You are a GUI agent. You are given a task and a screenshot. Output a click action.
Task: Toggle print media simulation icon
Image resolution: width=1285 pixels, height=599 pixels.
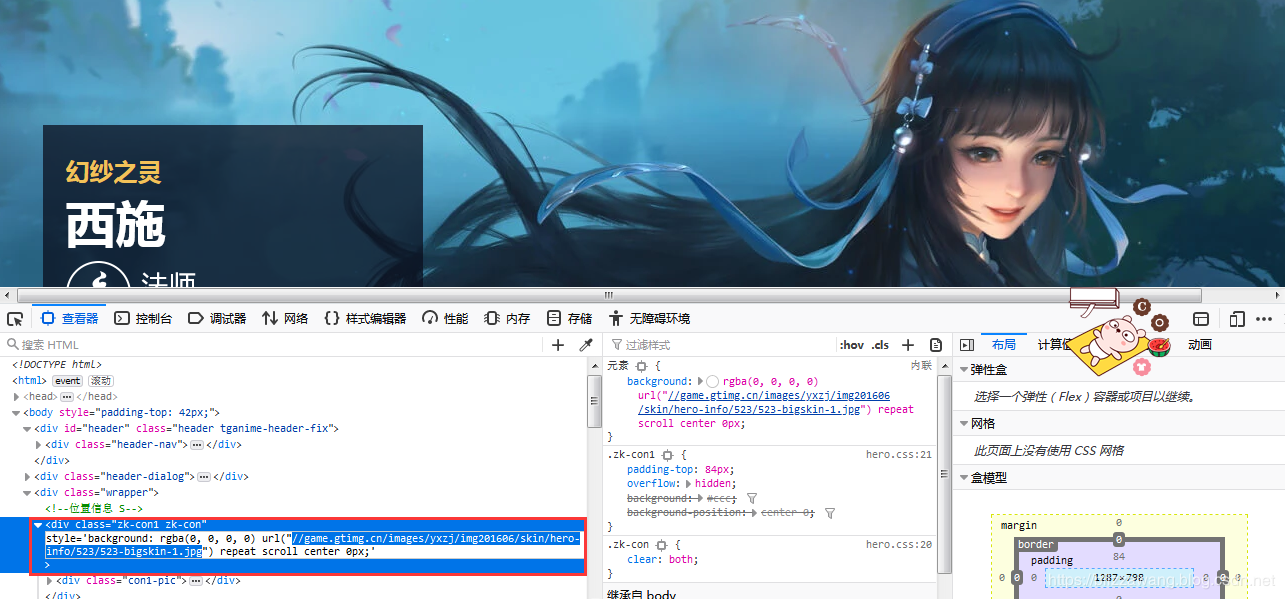pyautogui.click(x=936, y=345)
